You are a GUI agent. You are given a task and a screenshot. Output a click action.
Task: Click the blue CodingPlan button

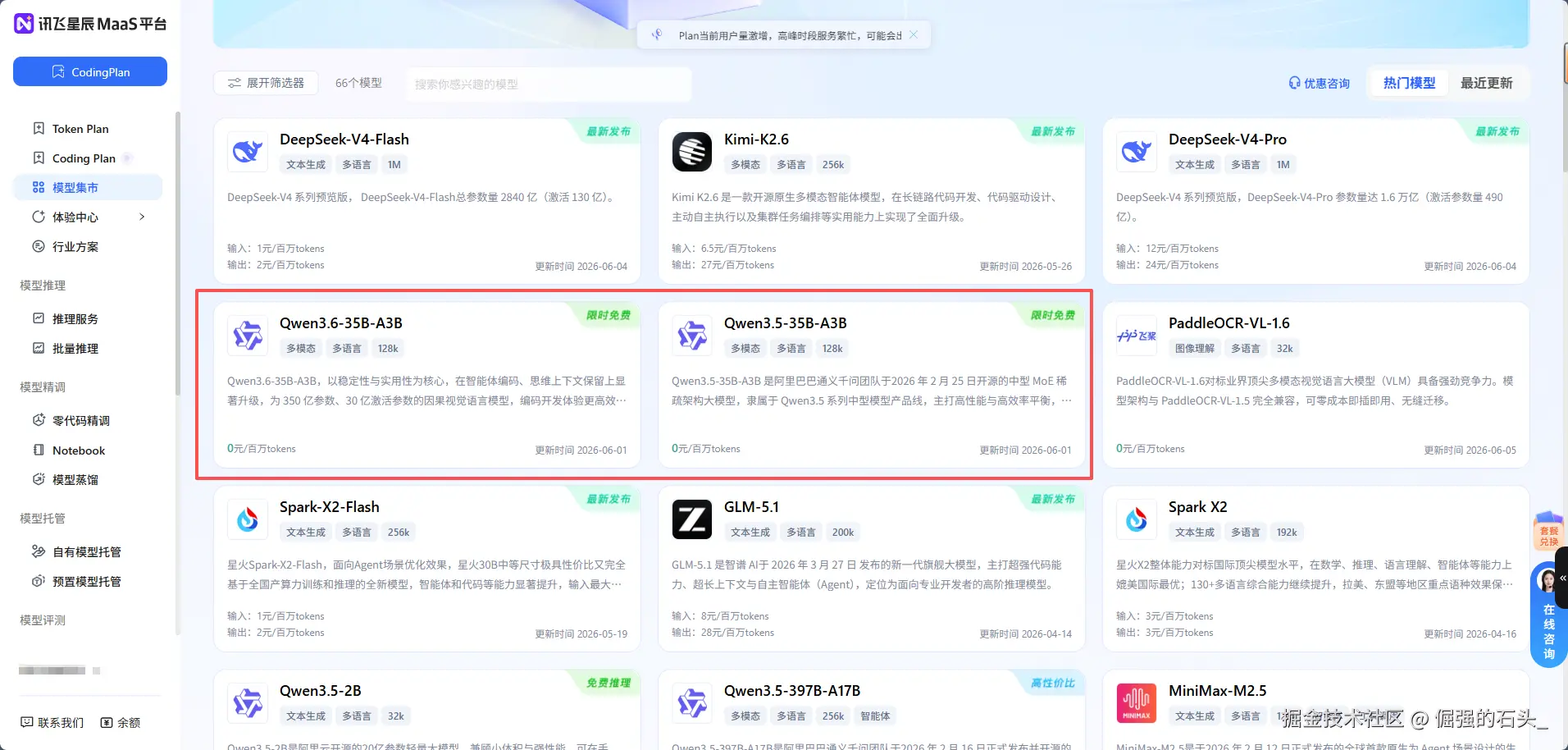[90, 71]
